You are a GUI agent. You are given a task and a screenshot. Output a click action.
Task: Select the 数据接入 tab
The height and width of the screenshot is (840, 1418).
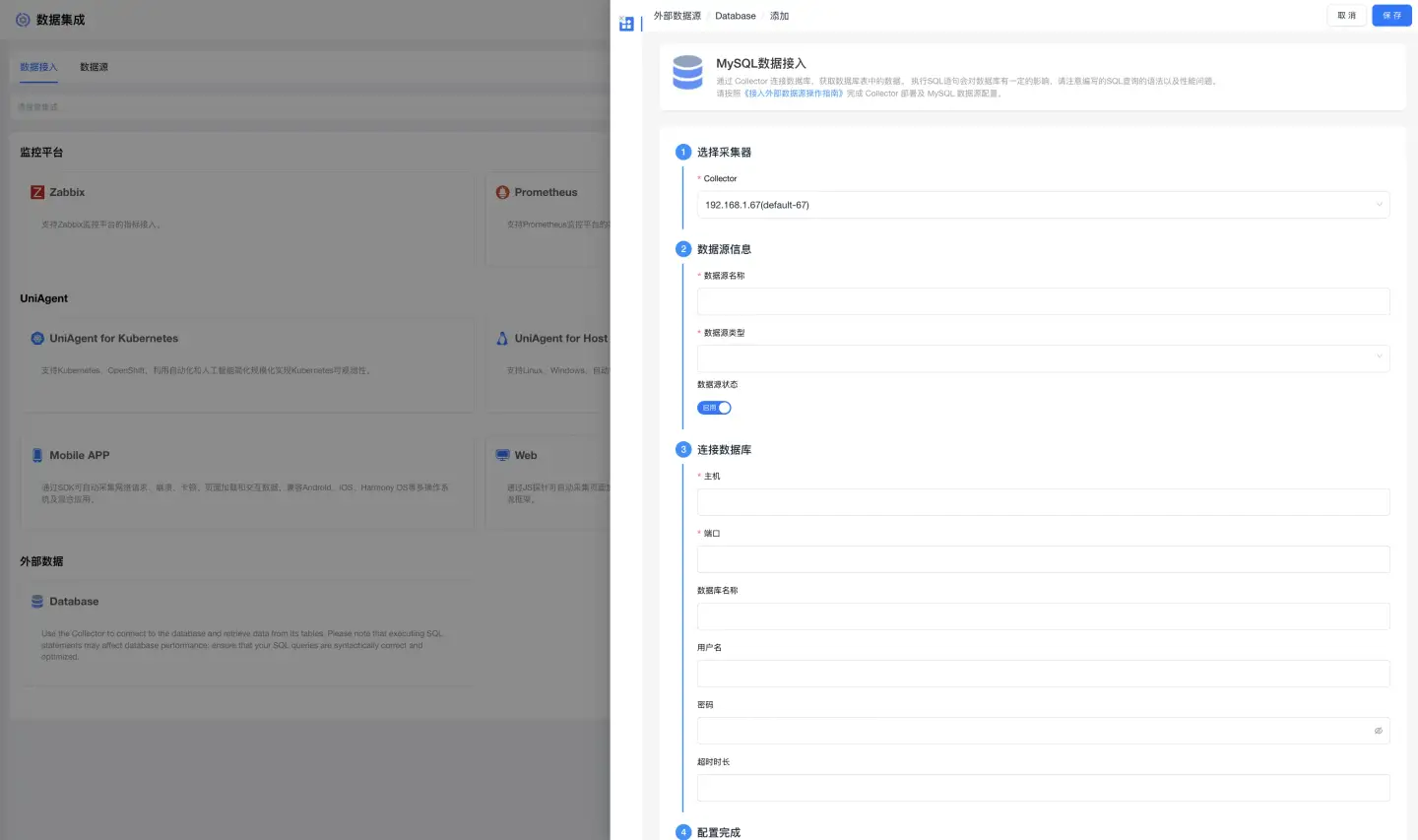pos(38,67)
